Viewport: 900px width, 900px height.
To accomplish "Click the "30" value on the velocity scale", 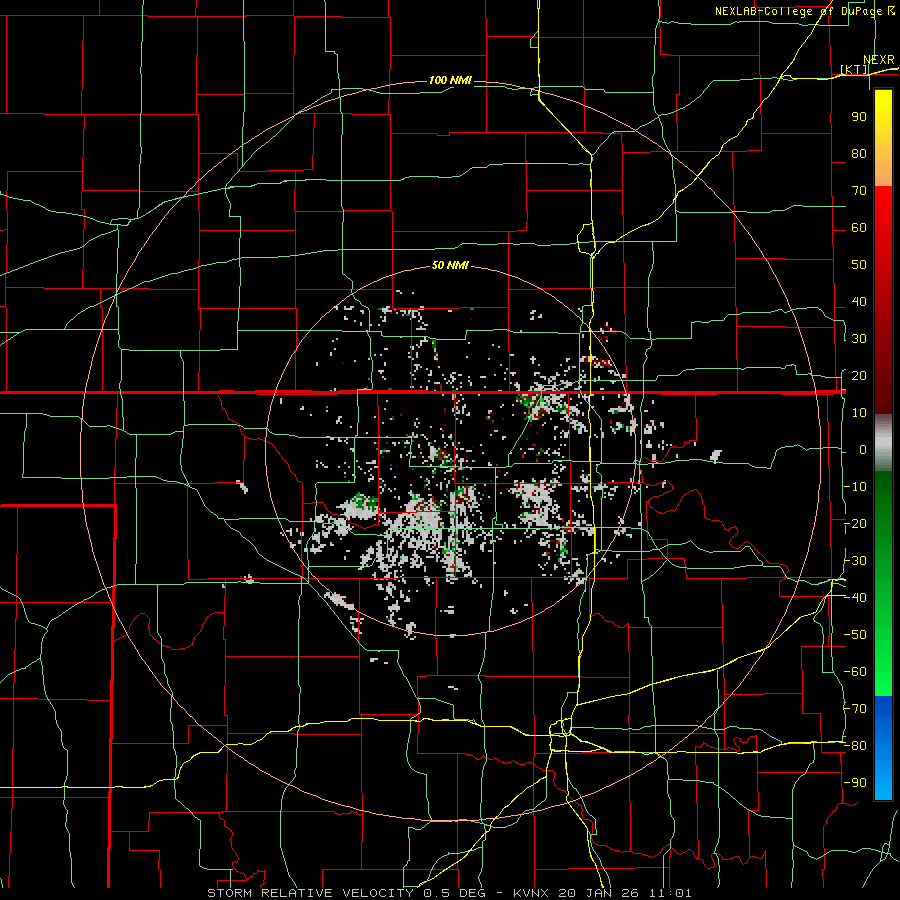I will pos(859,339).
